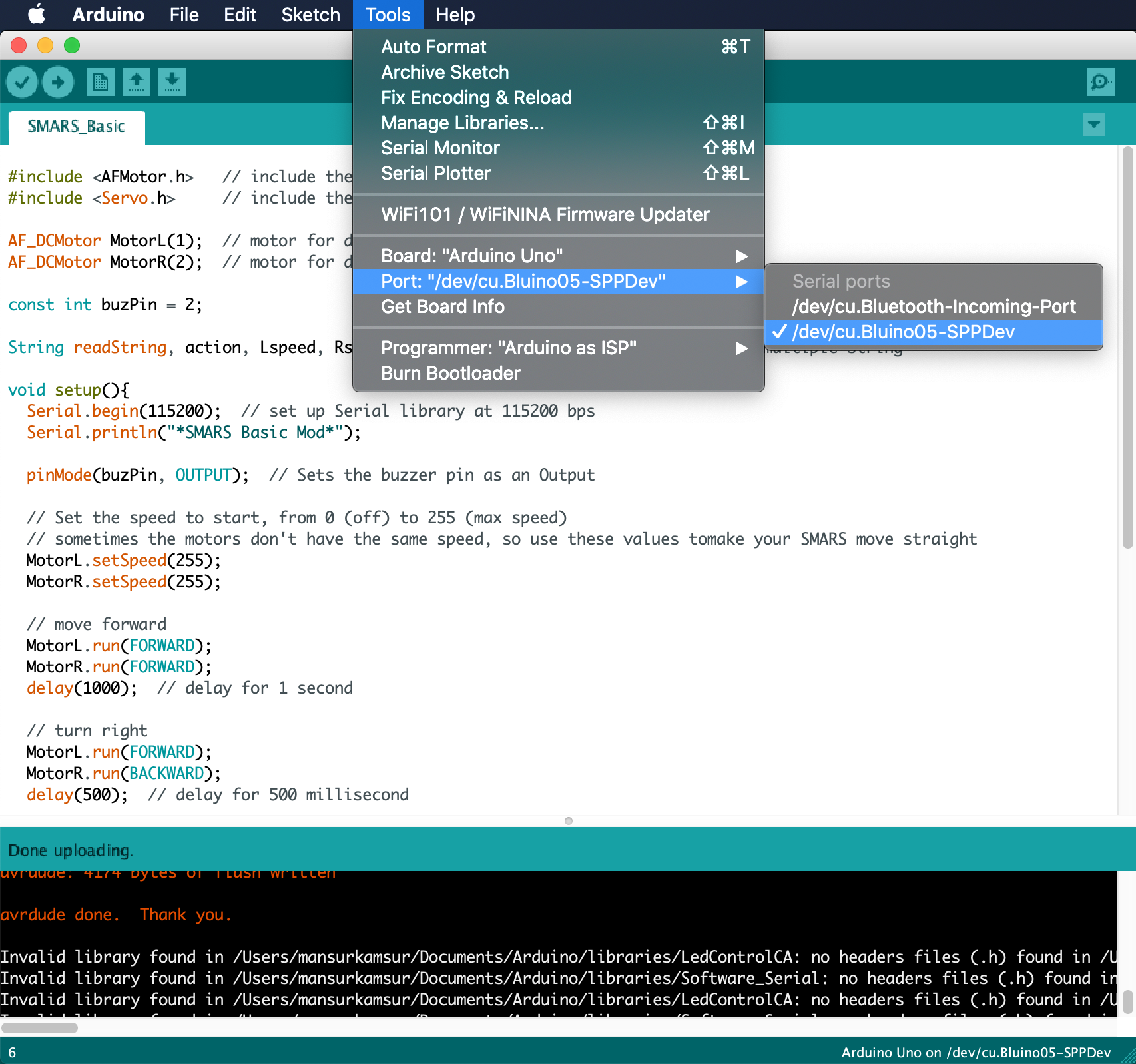Click the Verify sketch checkmark icon
Viewport: 1136px width, 1064px height.
pyautogui.click(x=22, y=82)
